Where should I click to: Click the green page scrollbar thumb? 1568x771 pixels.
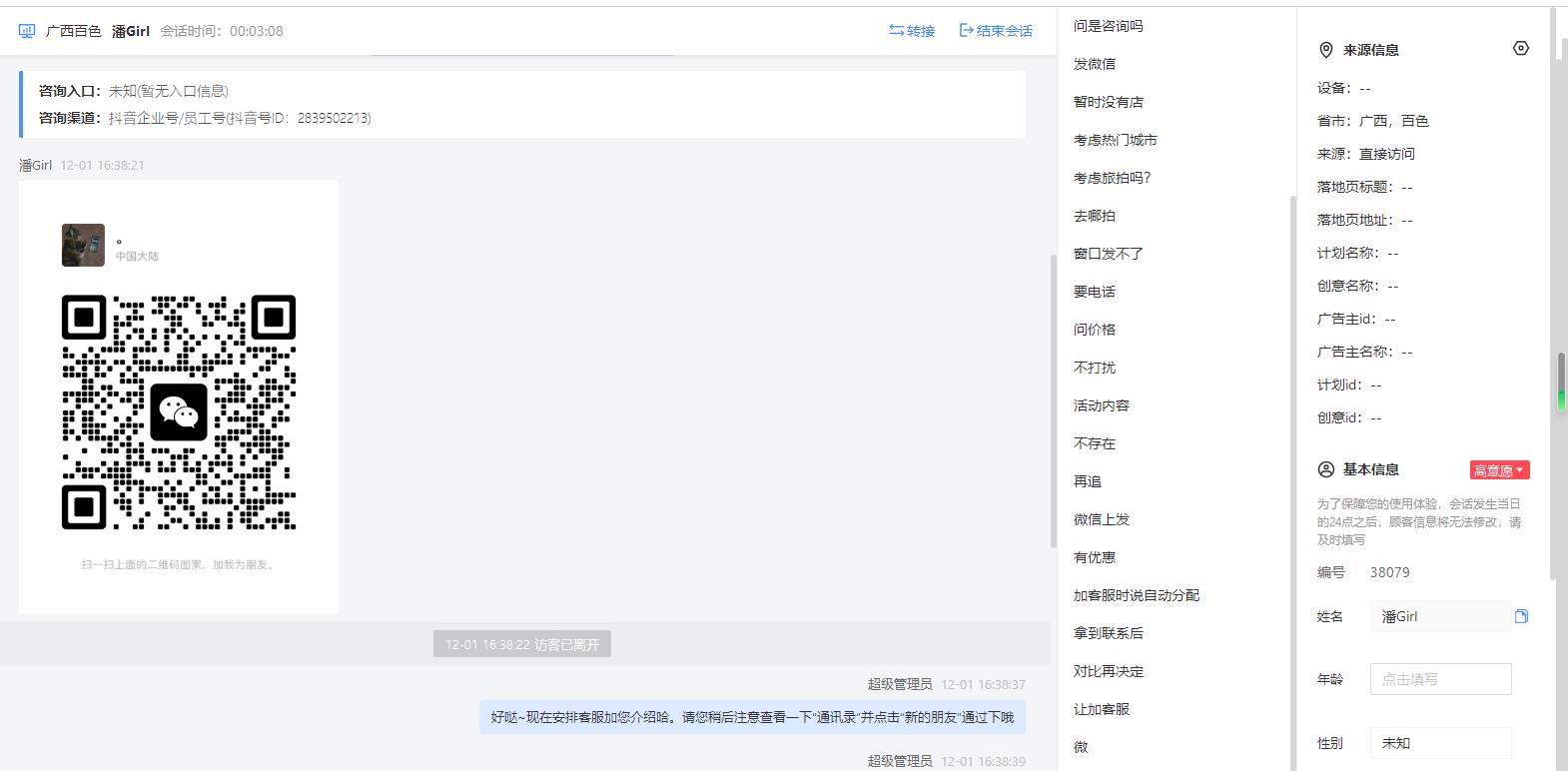(1561, 382)
